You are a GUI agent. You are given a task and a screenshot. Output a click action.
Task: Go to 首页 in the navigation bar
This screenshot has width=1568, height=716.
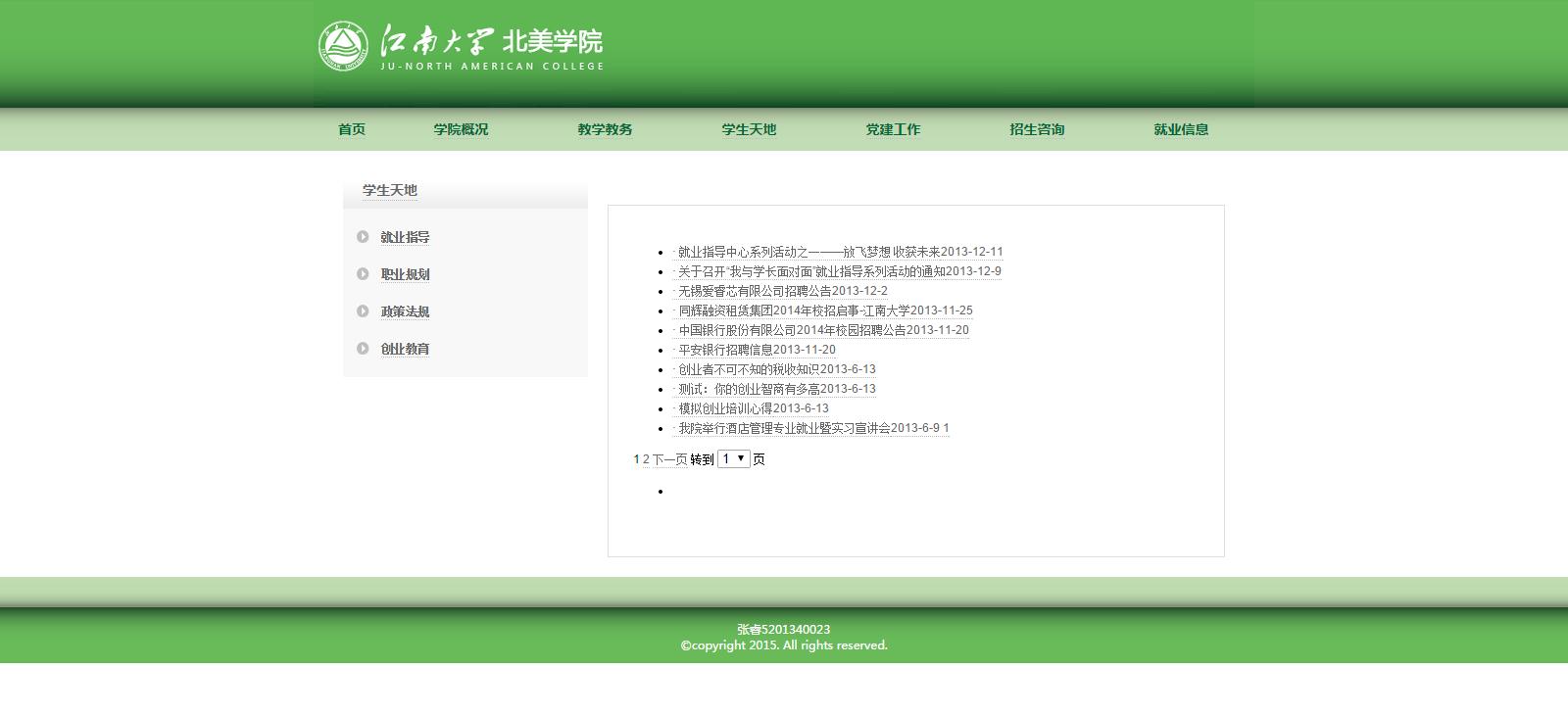point(352,129)
